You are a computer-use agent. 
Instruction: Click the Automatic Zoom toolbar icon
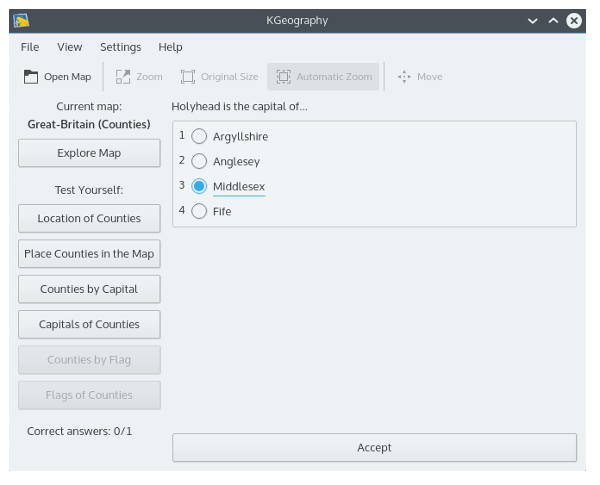click(x=283, y=77)
